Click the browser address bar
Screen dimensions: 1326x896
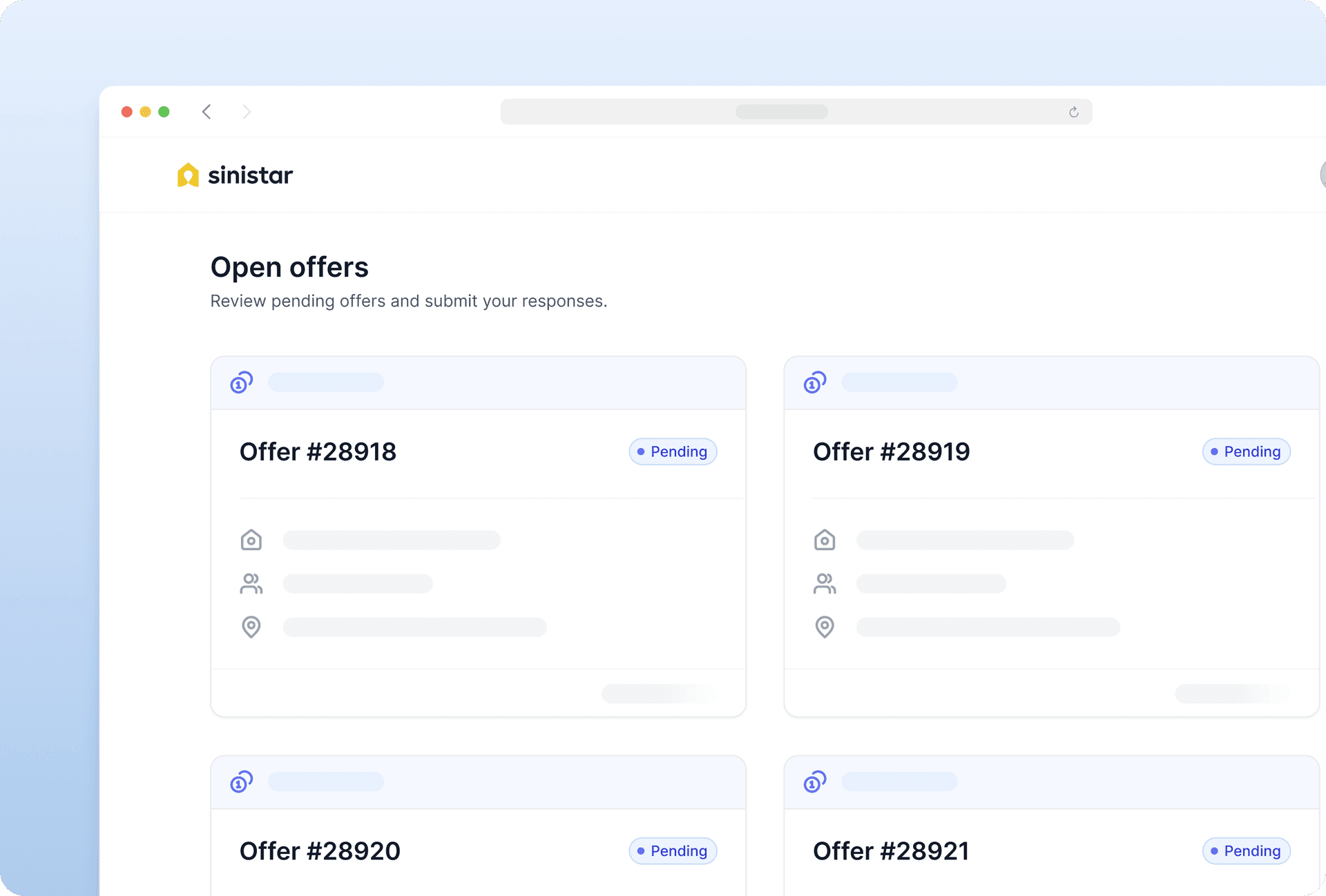click(780, 112)
